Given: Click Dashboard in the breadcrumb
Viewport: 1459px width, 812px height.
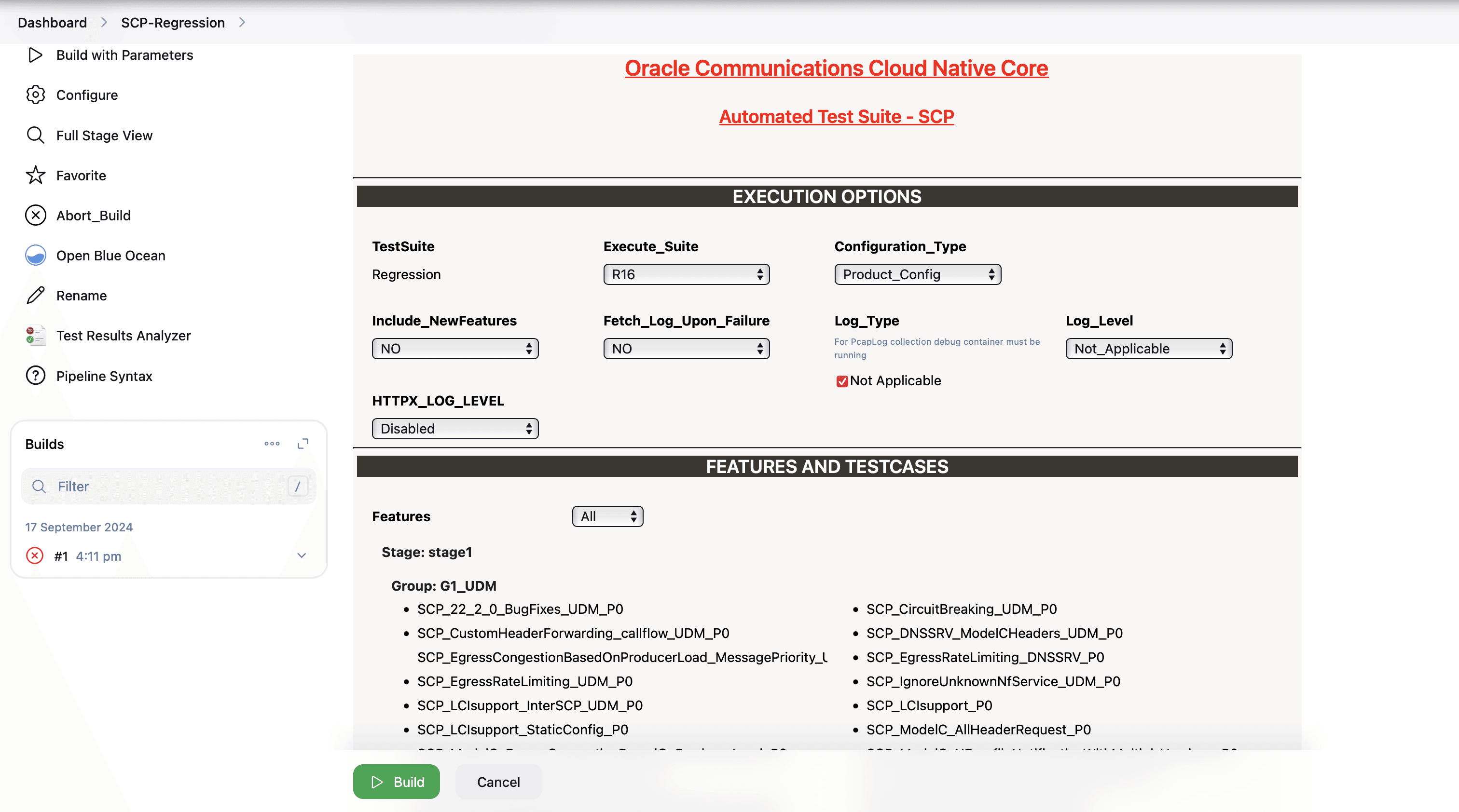Looking at the screenshot, I should click(x=52, y=23).
